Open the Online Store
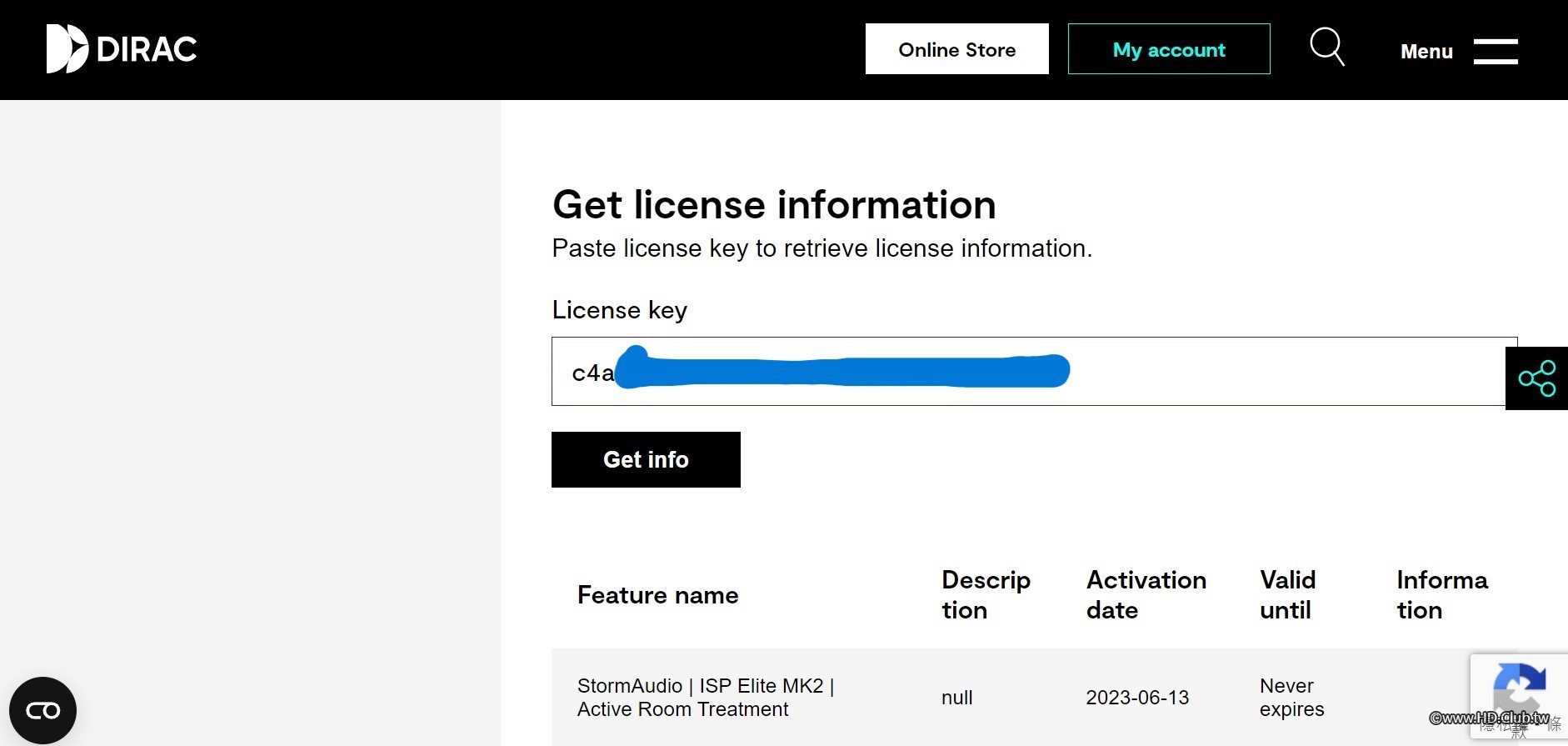The height and width of the screenshot is (746, 1568). point(956,49)
